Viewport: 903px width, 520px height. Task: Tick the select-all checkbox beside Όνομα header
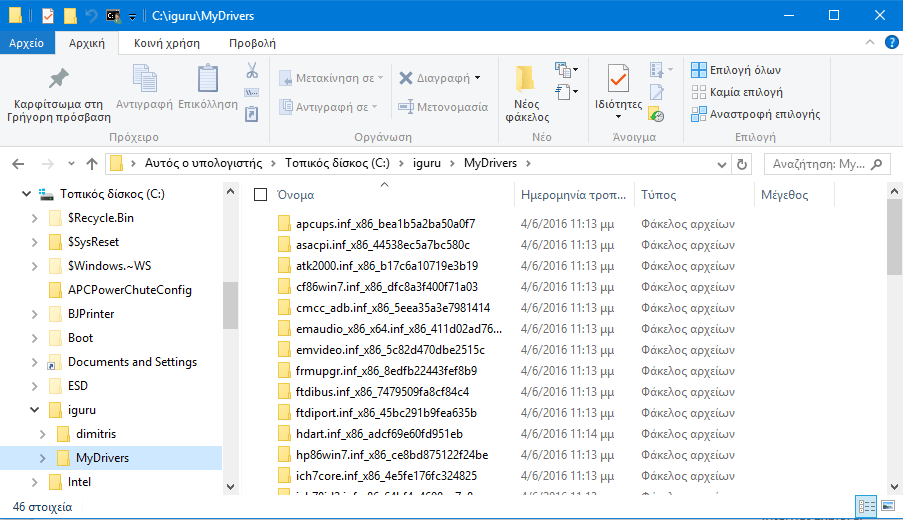click(x=261, y=195)
